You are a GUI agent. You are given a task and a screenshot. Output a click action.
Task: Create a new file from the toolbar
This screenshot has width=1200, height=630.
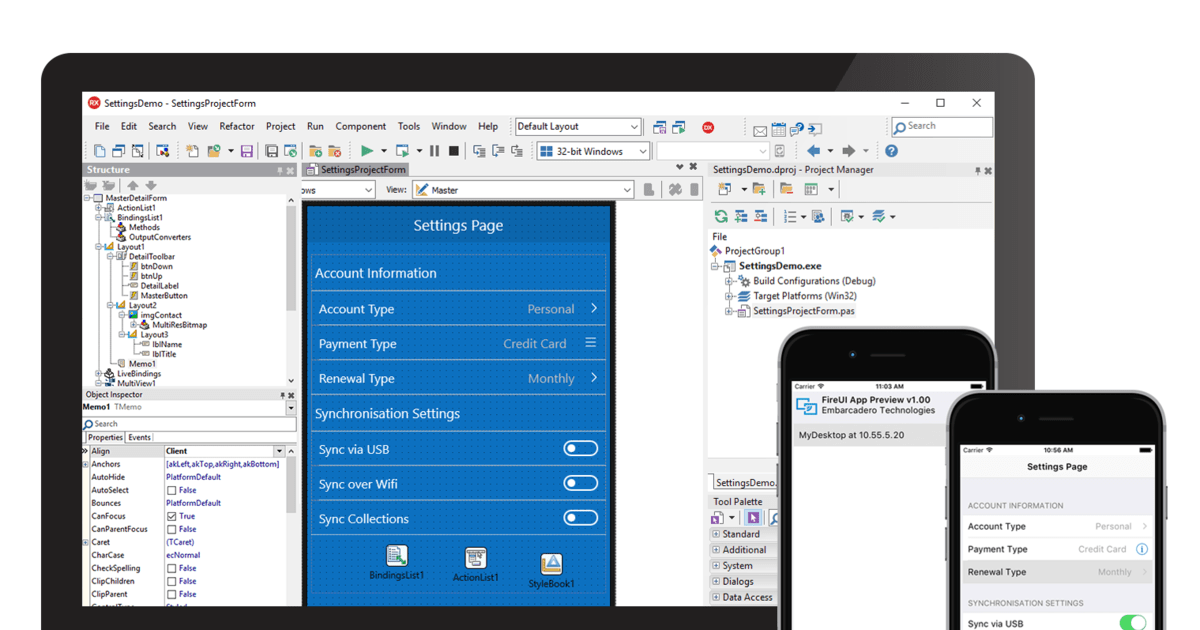click(x=99, y=148)
